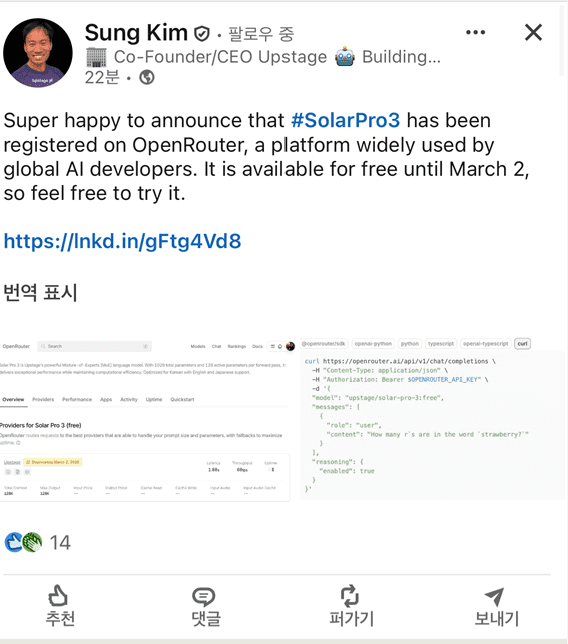
Task: Click Sung Kim's profile photo
Action: [38, 53]
